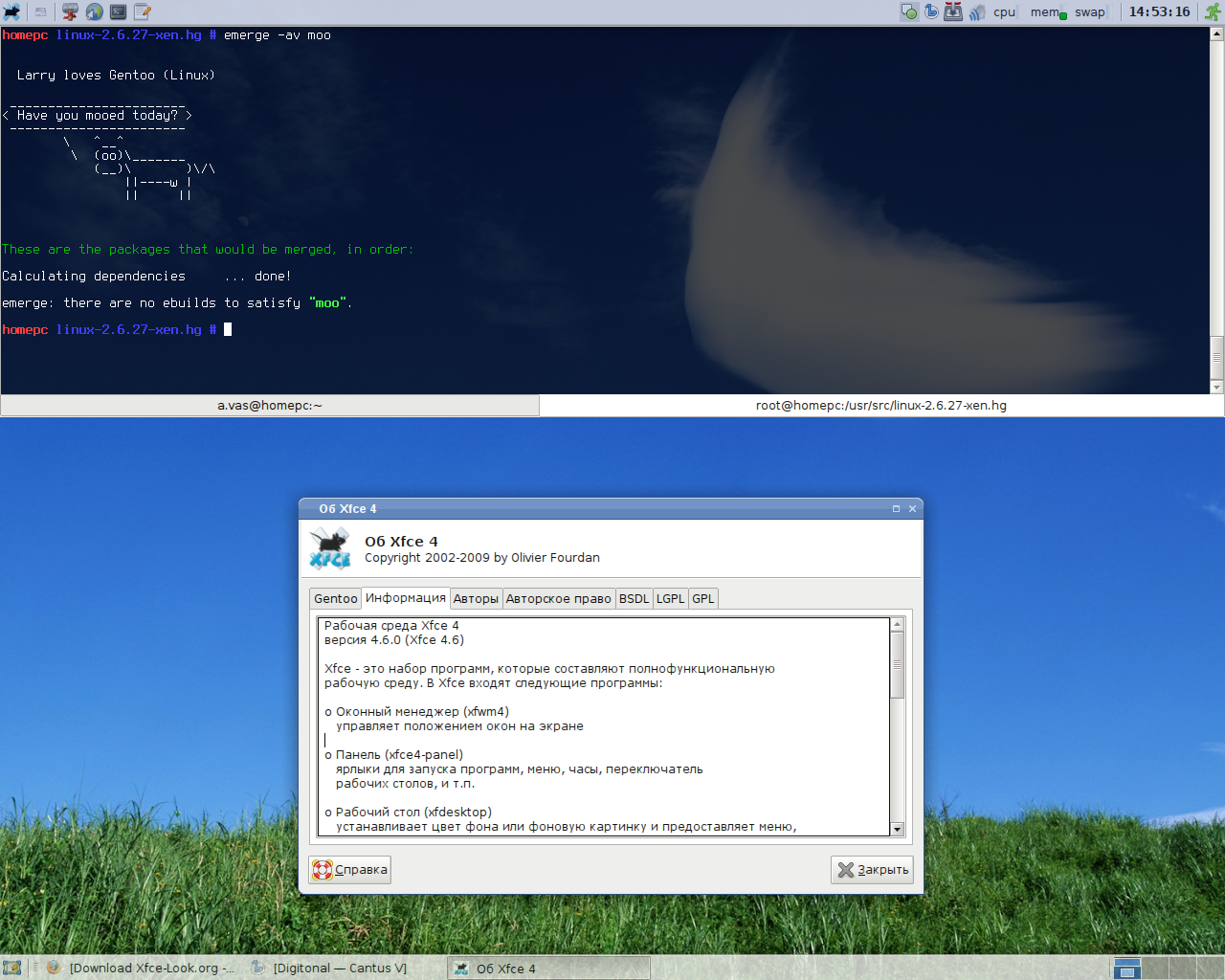Viewport: 1225px width, 980px height.
Task: Click the green chat status tray icon
Action: [x=909, y=11]
